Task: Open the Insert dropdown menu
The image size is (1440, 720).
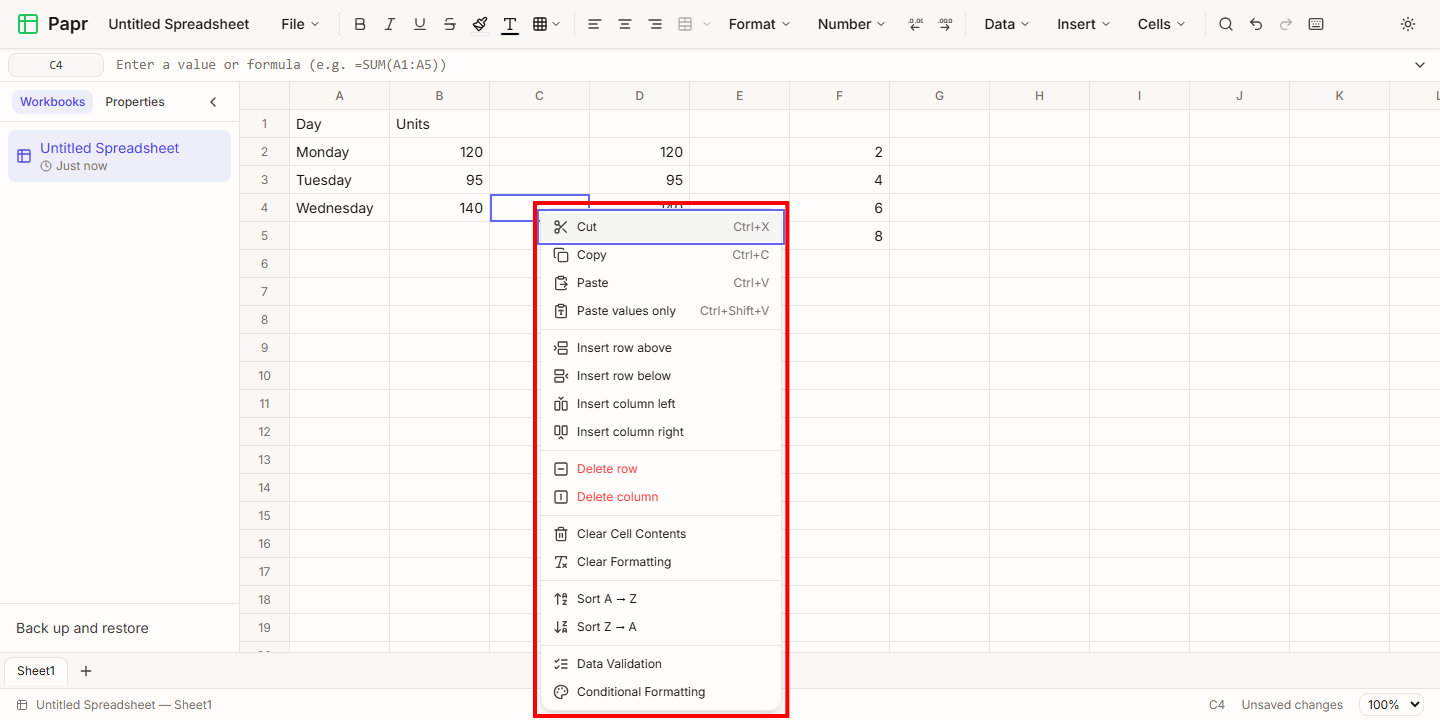Action: click(x=1083, y=24)
